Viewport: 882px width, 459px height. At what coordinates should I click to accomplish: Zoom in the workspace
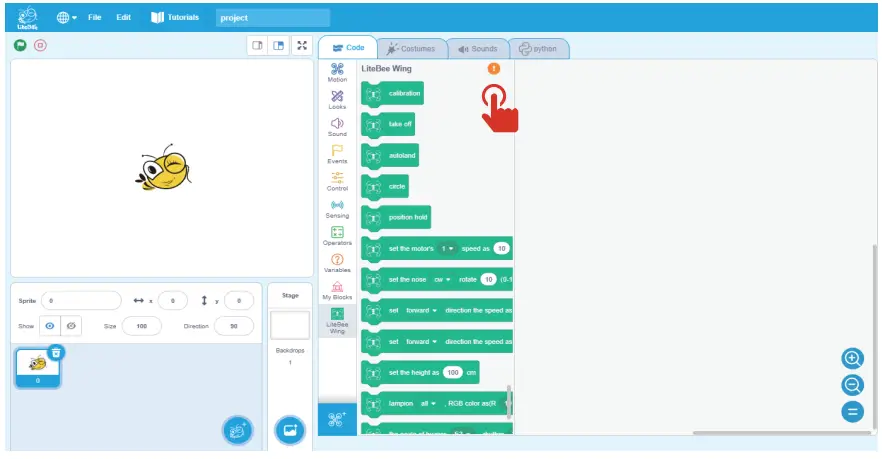click(852, 358)
